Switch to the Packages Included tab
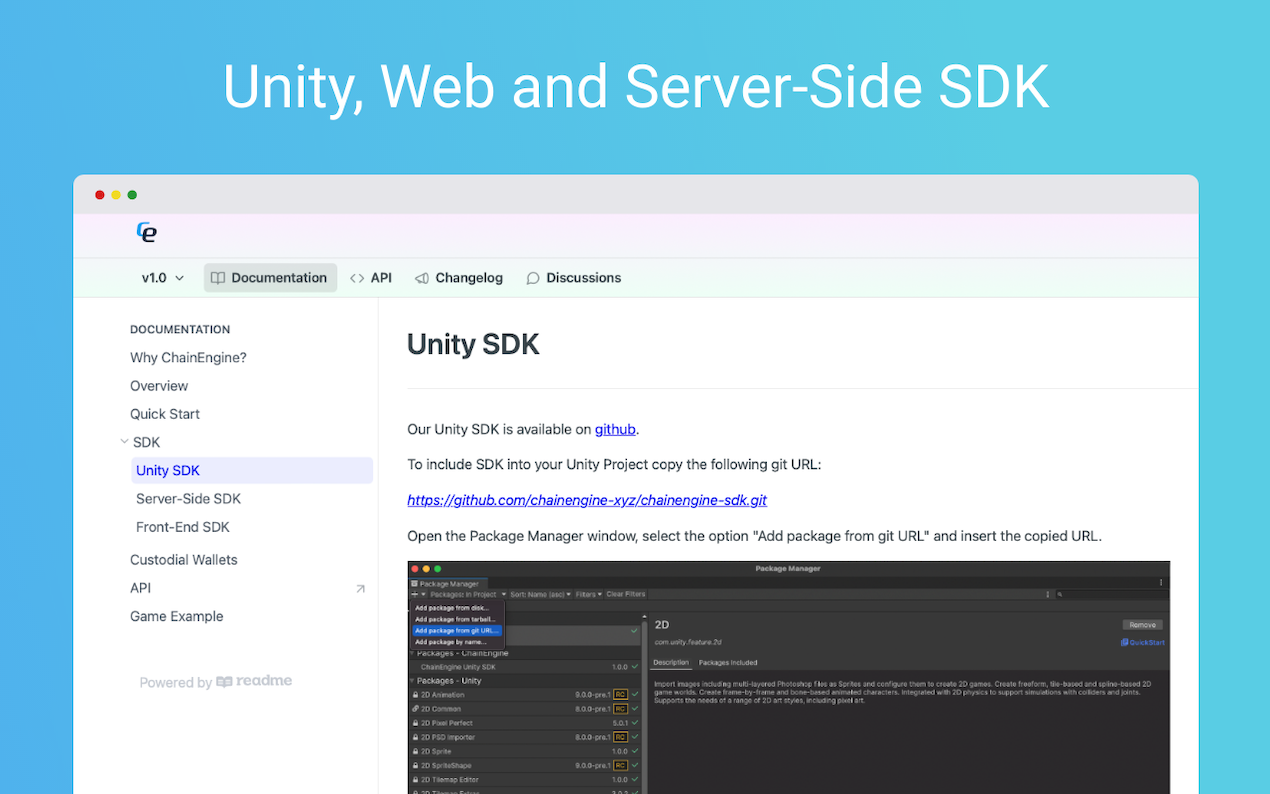The height and width of the screenshot is (794, 1270). [x=728, y=662]
